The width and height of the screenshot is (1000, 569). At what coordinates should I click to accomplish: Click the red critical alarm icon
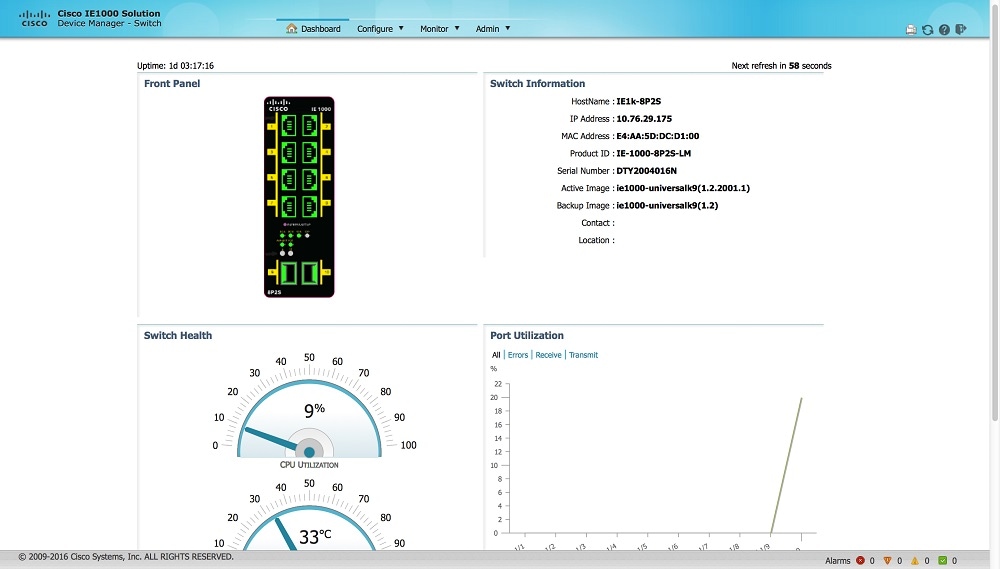[860, 561]
